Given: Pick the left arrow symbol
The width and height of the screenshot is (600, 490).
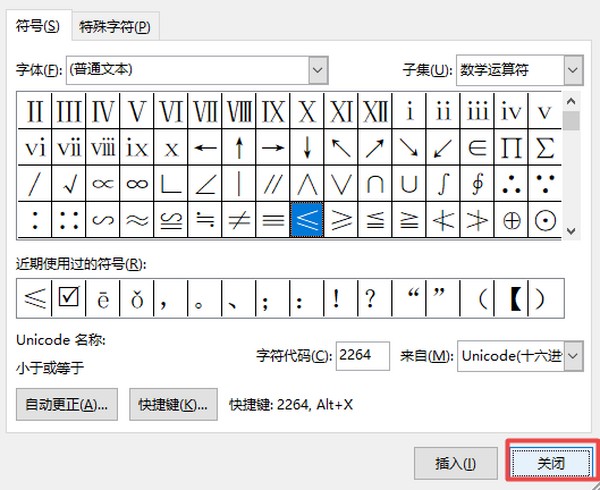Looking at the screenshot, I should pos(205,147).
